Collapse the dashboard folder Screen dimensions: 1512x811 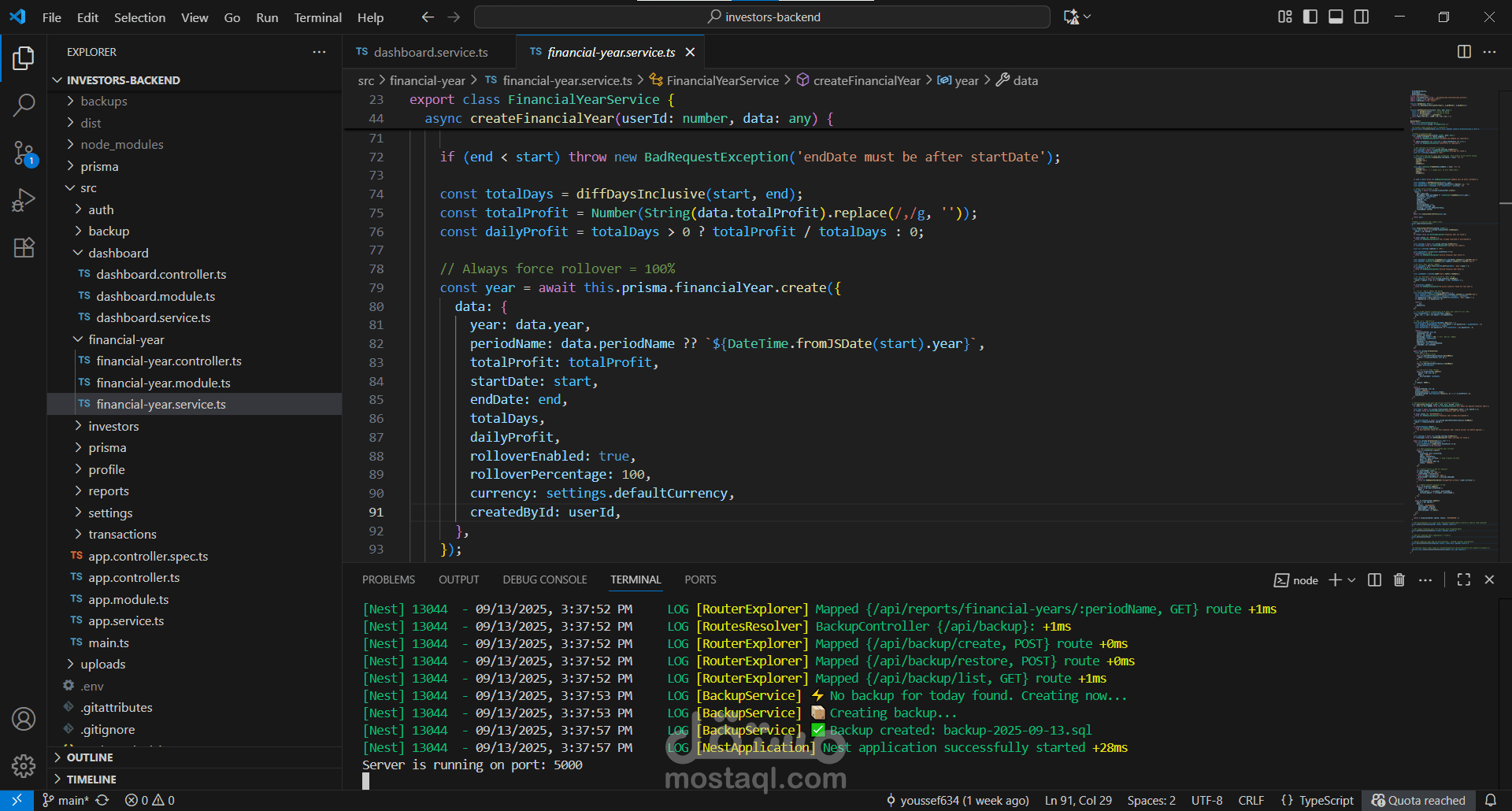[118, 253]
